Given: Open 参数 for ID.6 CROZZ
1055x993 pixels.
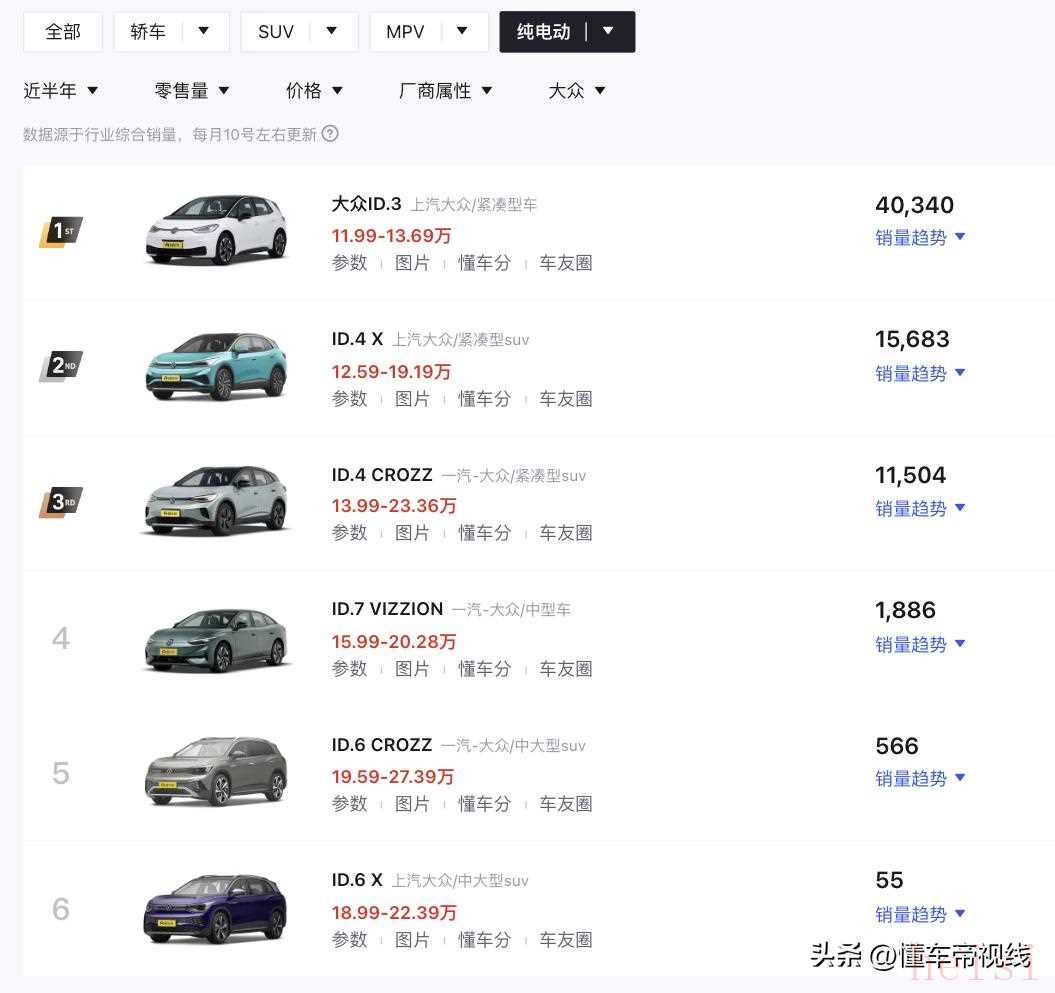Looking at the screenshot, I should 349,804.
